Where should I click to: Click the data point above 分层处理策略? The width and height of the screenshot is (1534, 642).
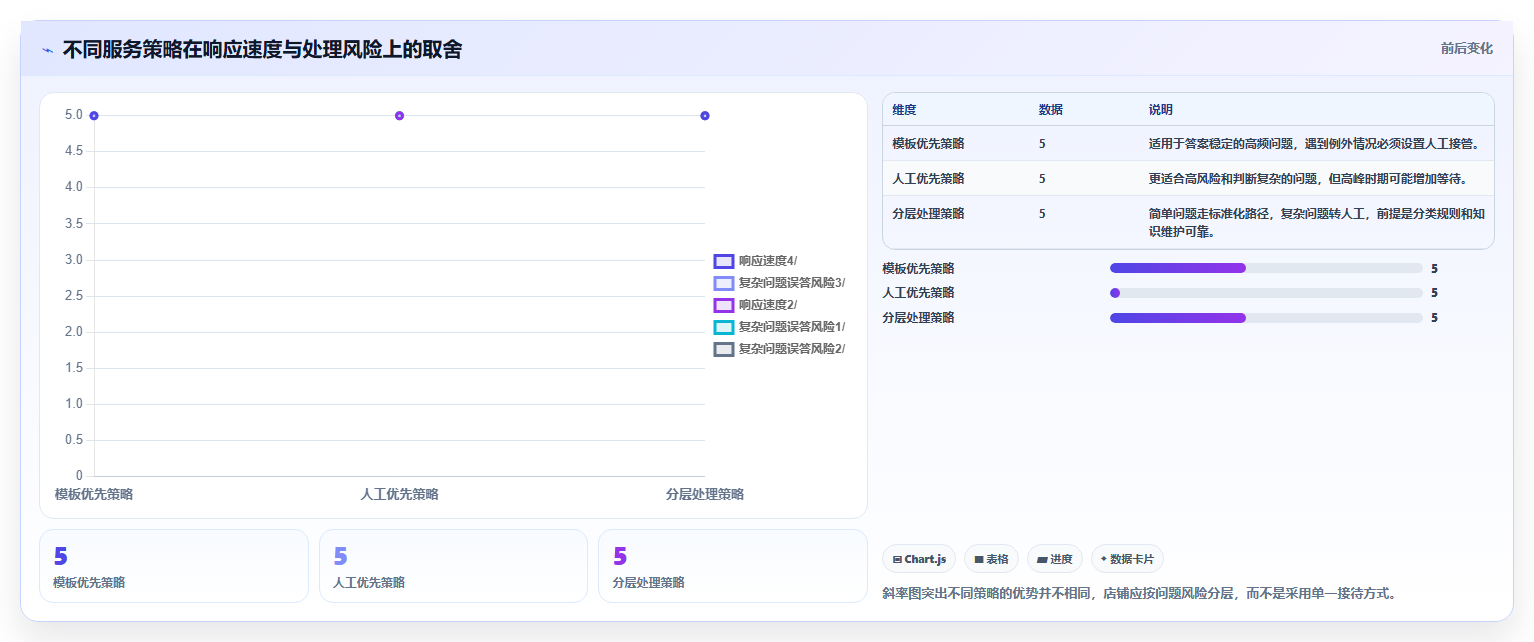click(705, 116)
